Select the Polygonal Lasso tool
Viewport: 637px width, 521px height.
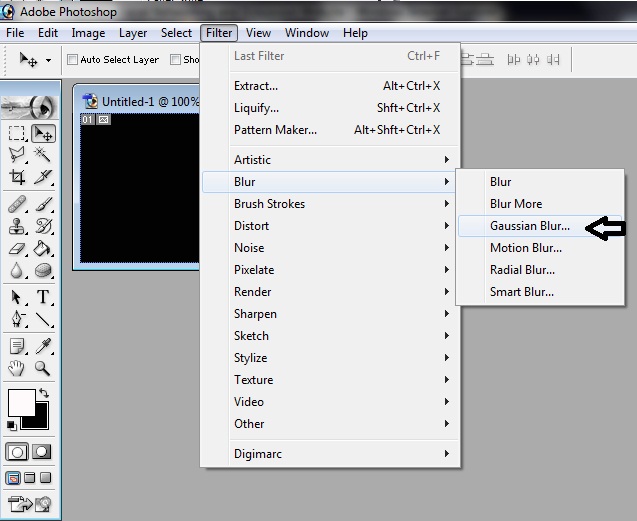(x=17, y=155)
